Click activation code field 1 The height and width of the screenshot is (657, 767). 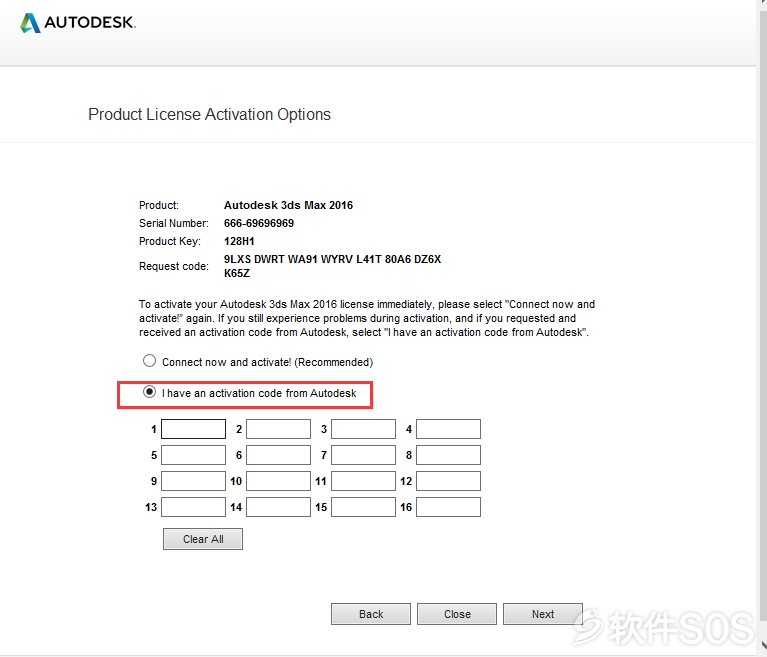193,429
